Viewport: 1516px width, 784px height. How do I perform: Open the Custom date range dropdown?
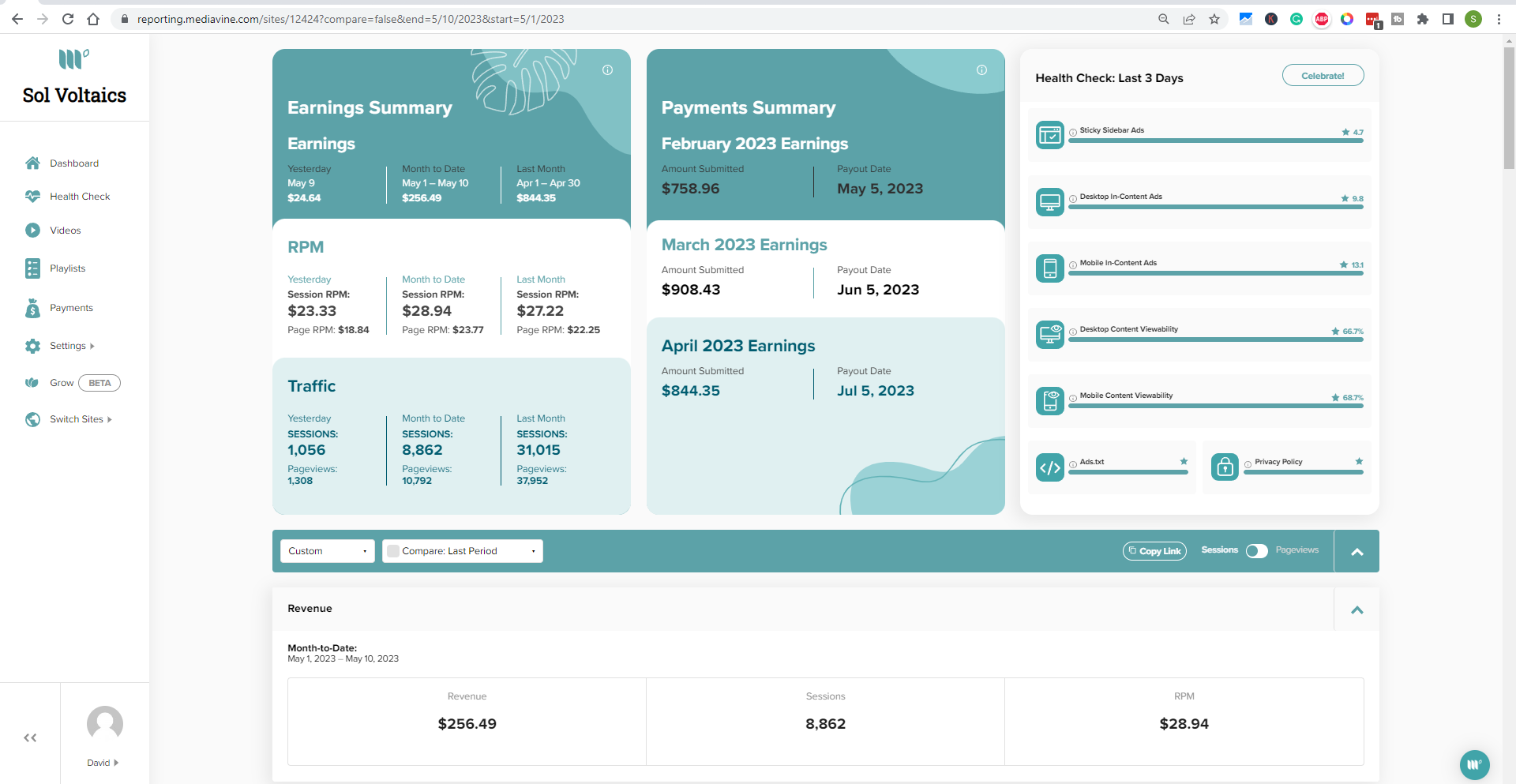coord(327,551)
